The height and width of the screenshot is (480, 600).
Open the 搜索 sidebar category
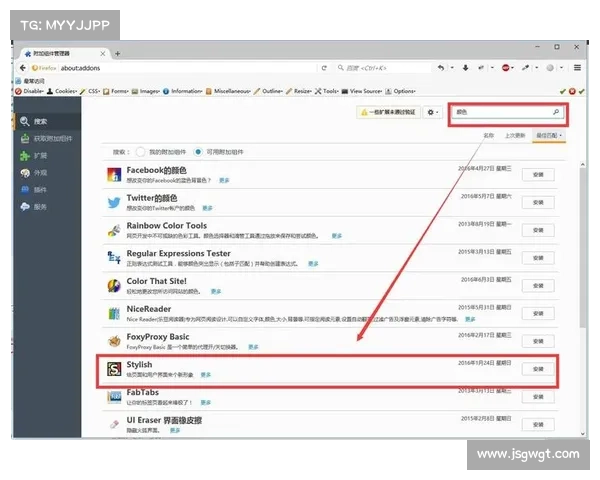[47, 121]
